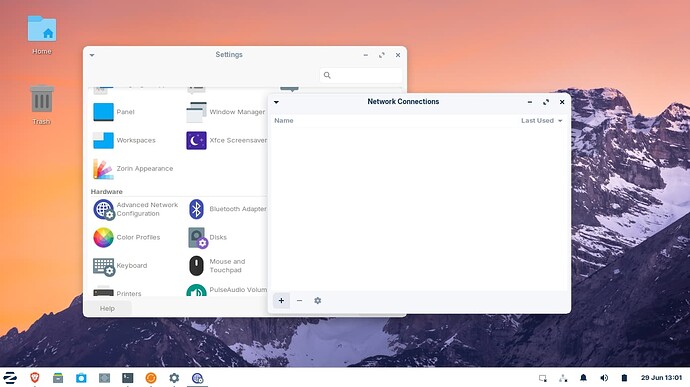The image size is (690, 387).
Task: Open the clock showing 29 Jun 13:01
Action: pos(661,378)
